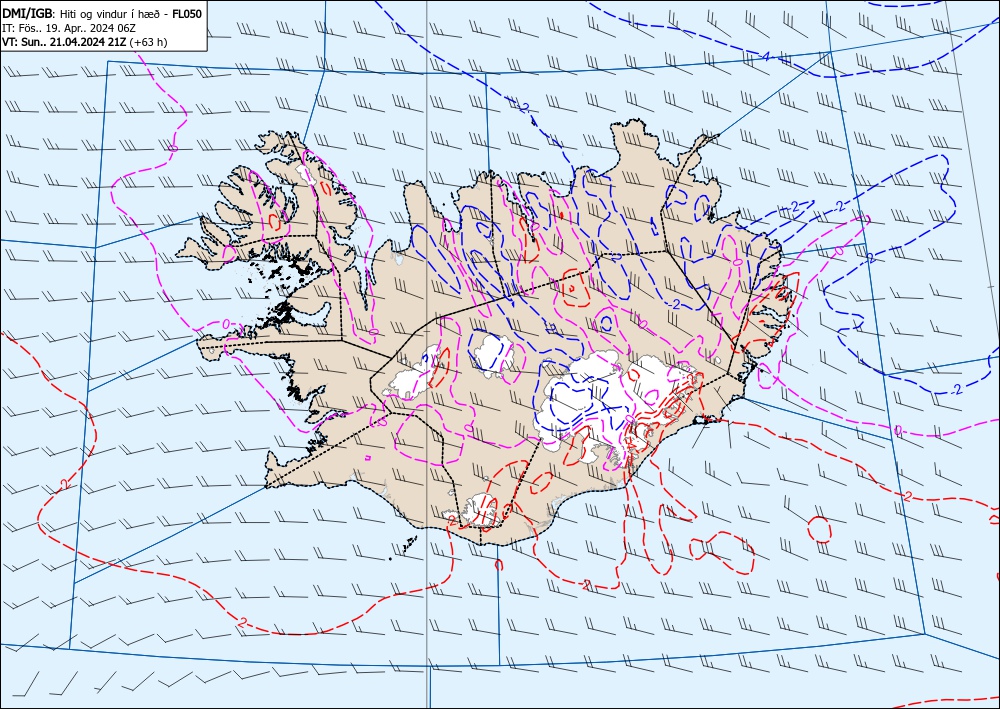Click the "VT: Sun.. 21.04.2024 21Z" valid time
This screenshot has width=1000, height=709.
[x=64, y=42]
